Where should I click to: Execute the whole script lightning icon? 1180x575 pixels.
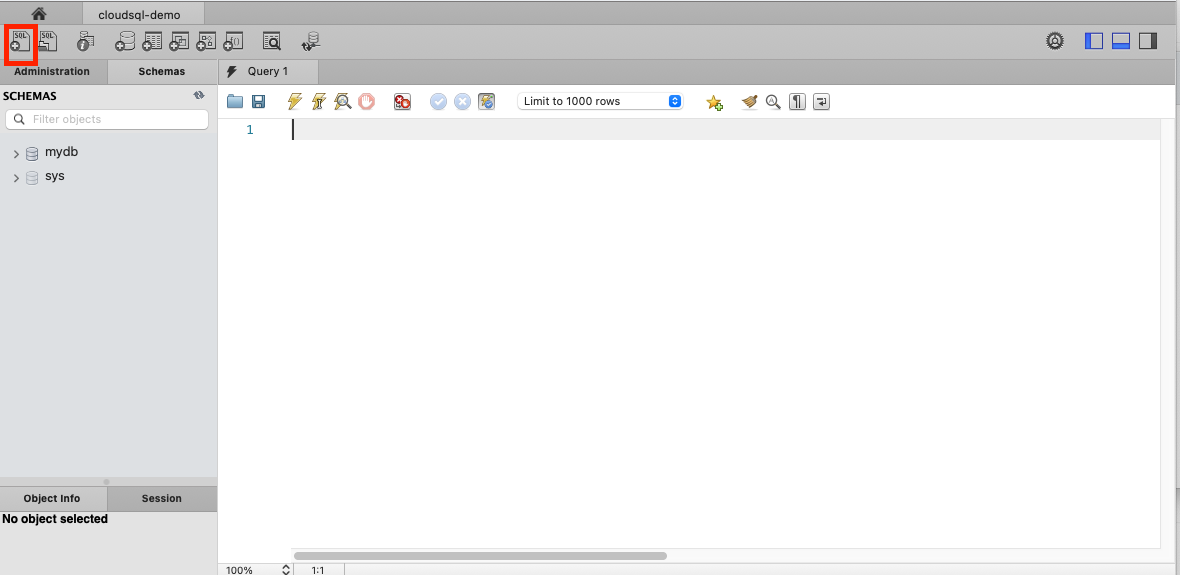point(294,102)
